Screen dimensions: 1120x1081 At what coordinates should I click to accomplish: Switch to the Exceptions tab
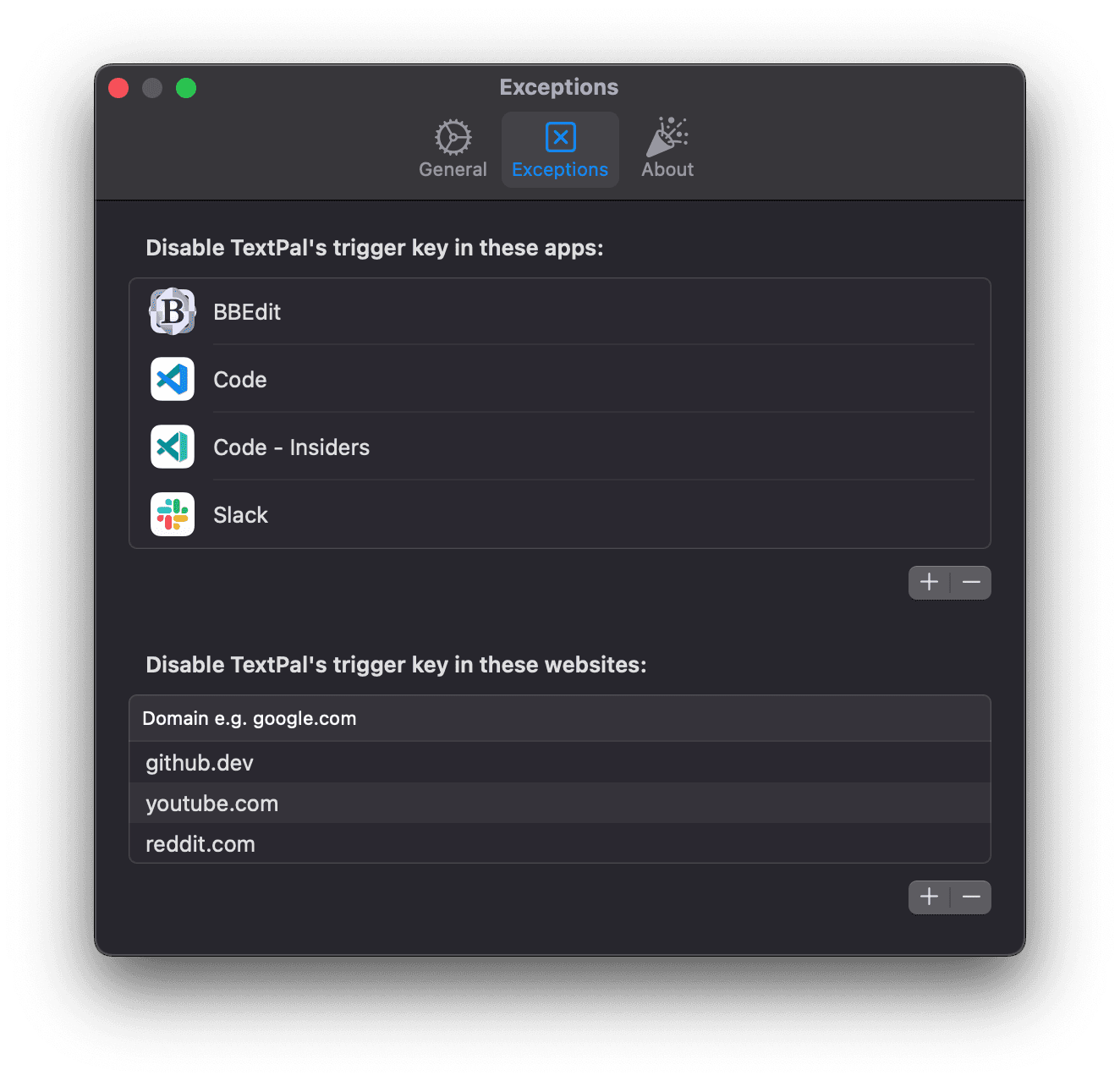(x=560, y=150)
